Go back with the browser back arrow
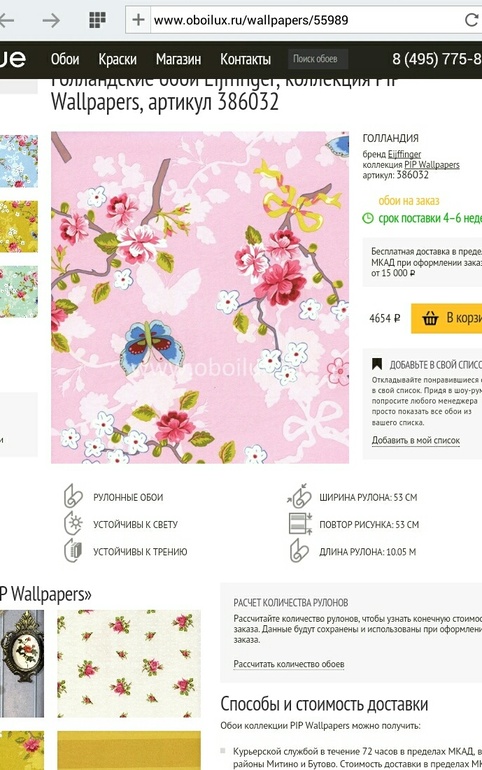 6,20
